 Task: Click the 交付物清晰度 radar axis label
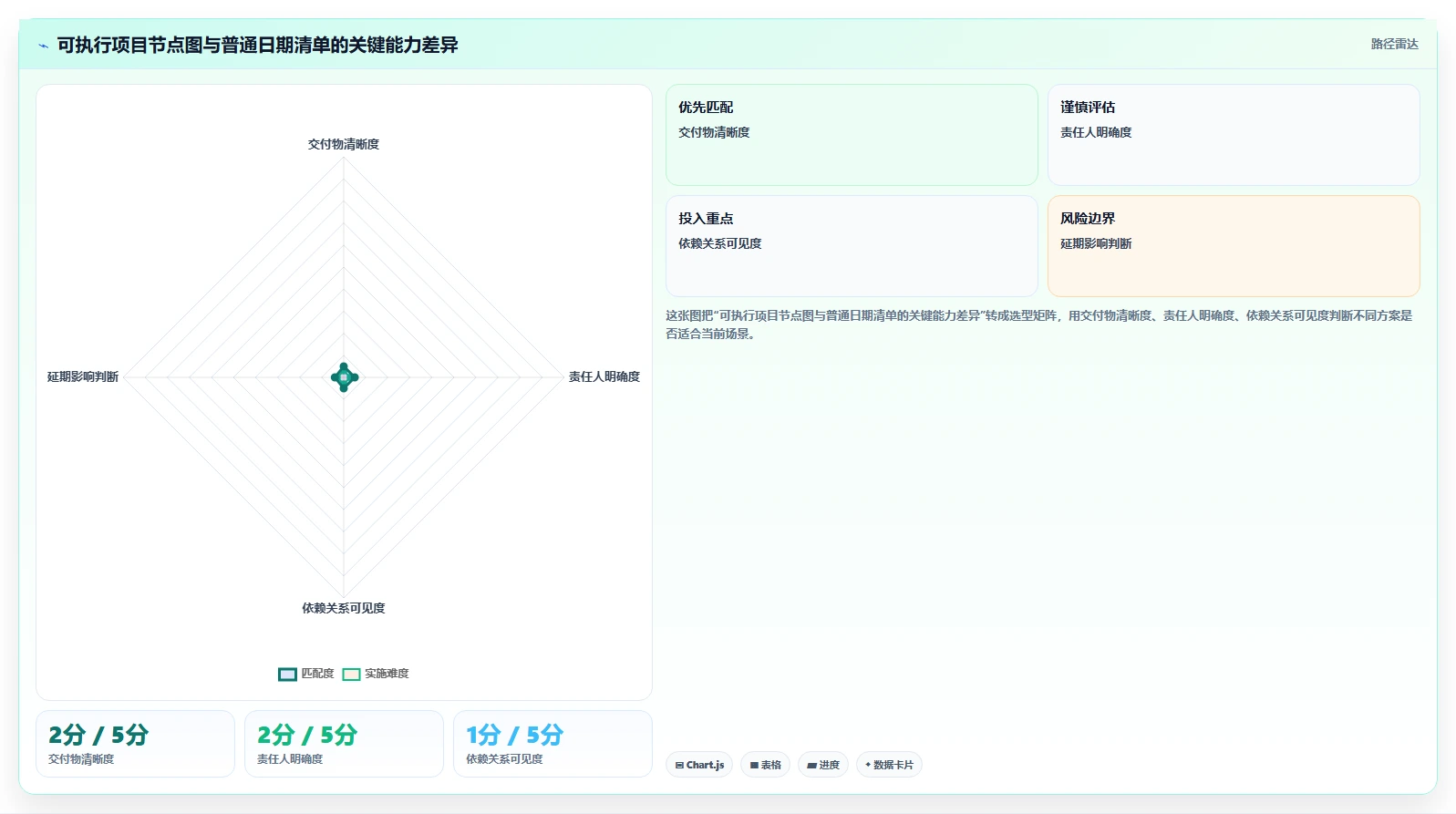pyautogui.click(x=344, y=144)
